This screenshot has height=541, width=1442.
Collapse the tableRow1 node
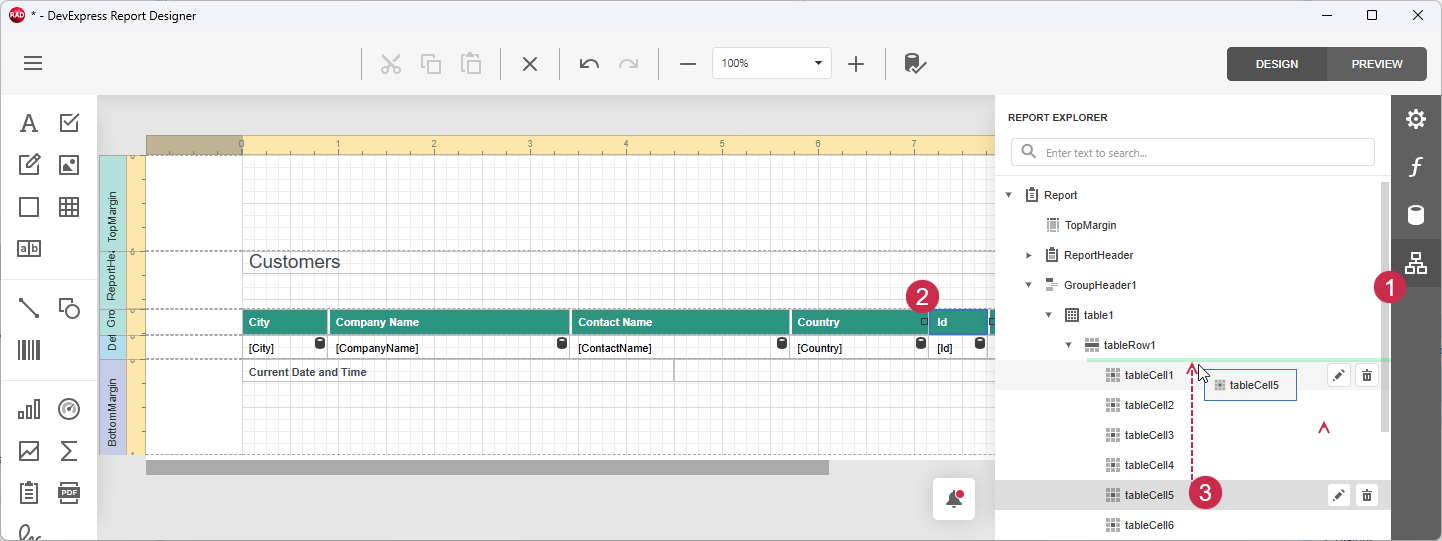point(1068,345)
